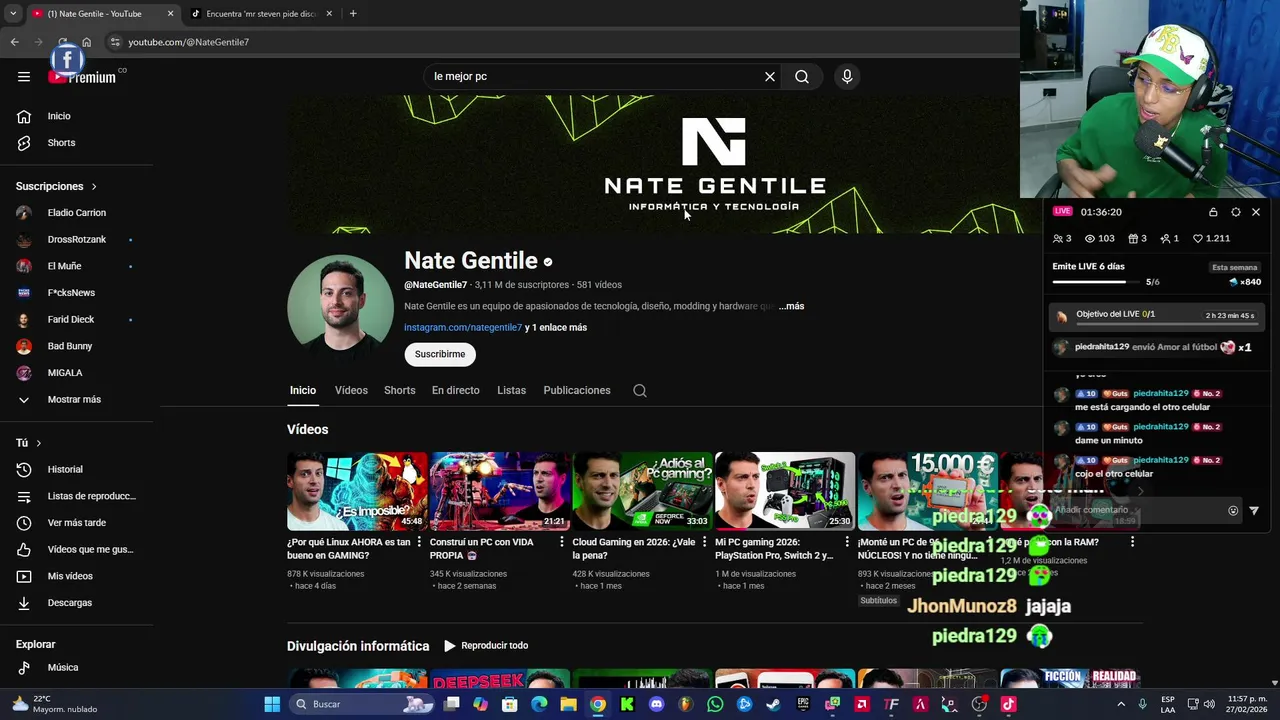Click the browser back arrow
The height and width of the screenshot is (720, 1280).
pyautogui.click(x=14, y=42)
